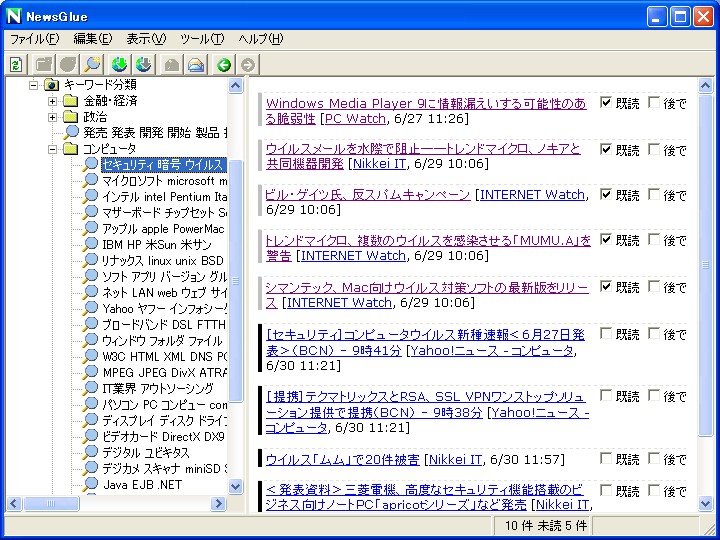Click magnifier icon beside 発売 発表 開発
Screen dimensions: 720x540
coord(71,132)
